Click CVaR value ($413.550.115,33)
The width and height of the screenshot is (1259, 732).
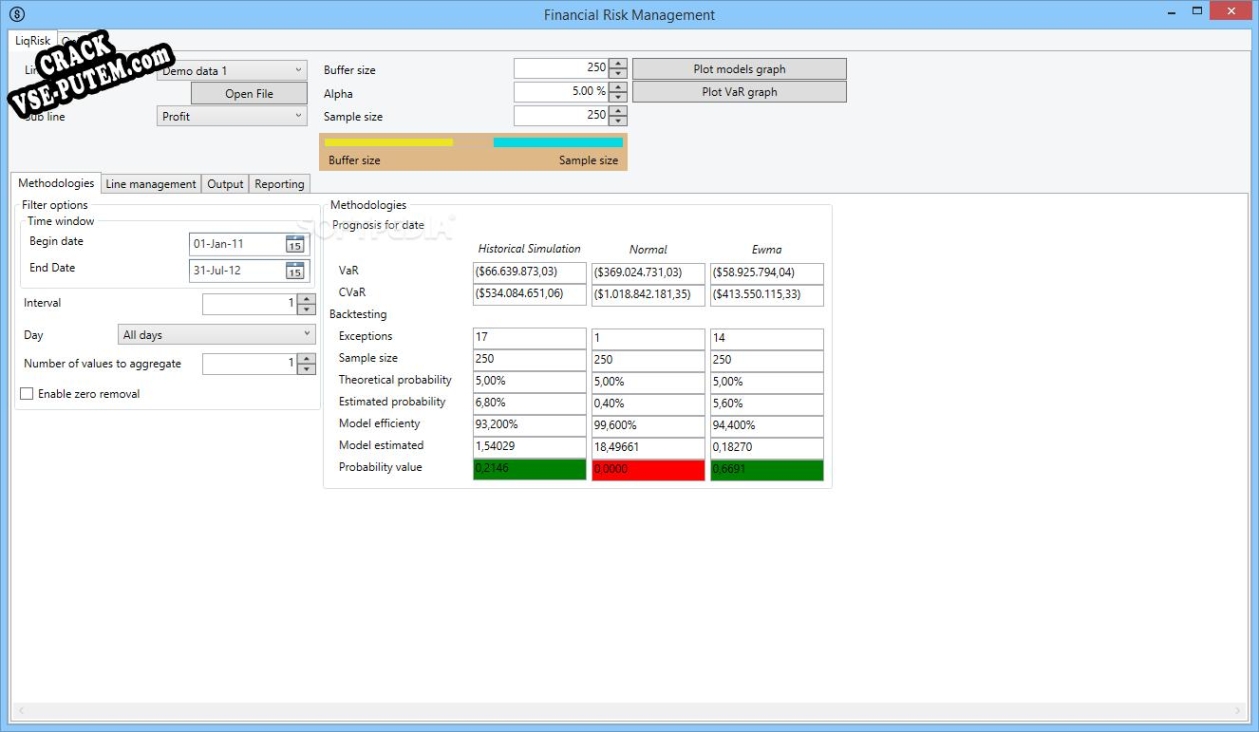click(x=767, y=295)
